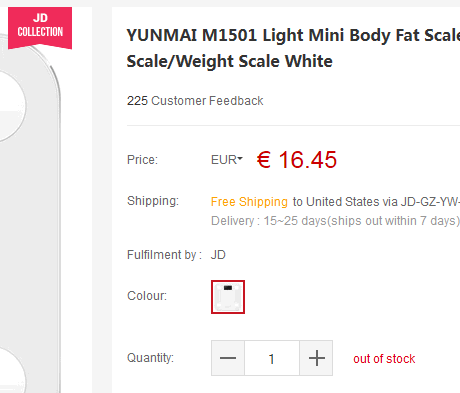
Task: Click the Colour label
Action: pos(147,296)
